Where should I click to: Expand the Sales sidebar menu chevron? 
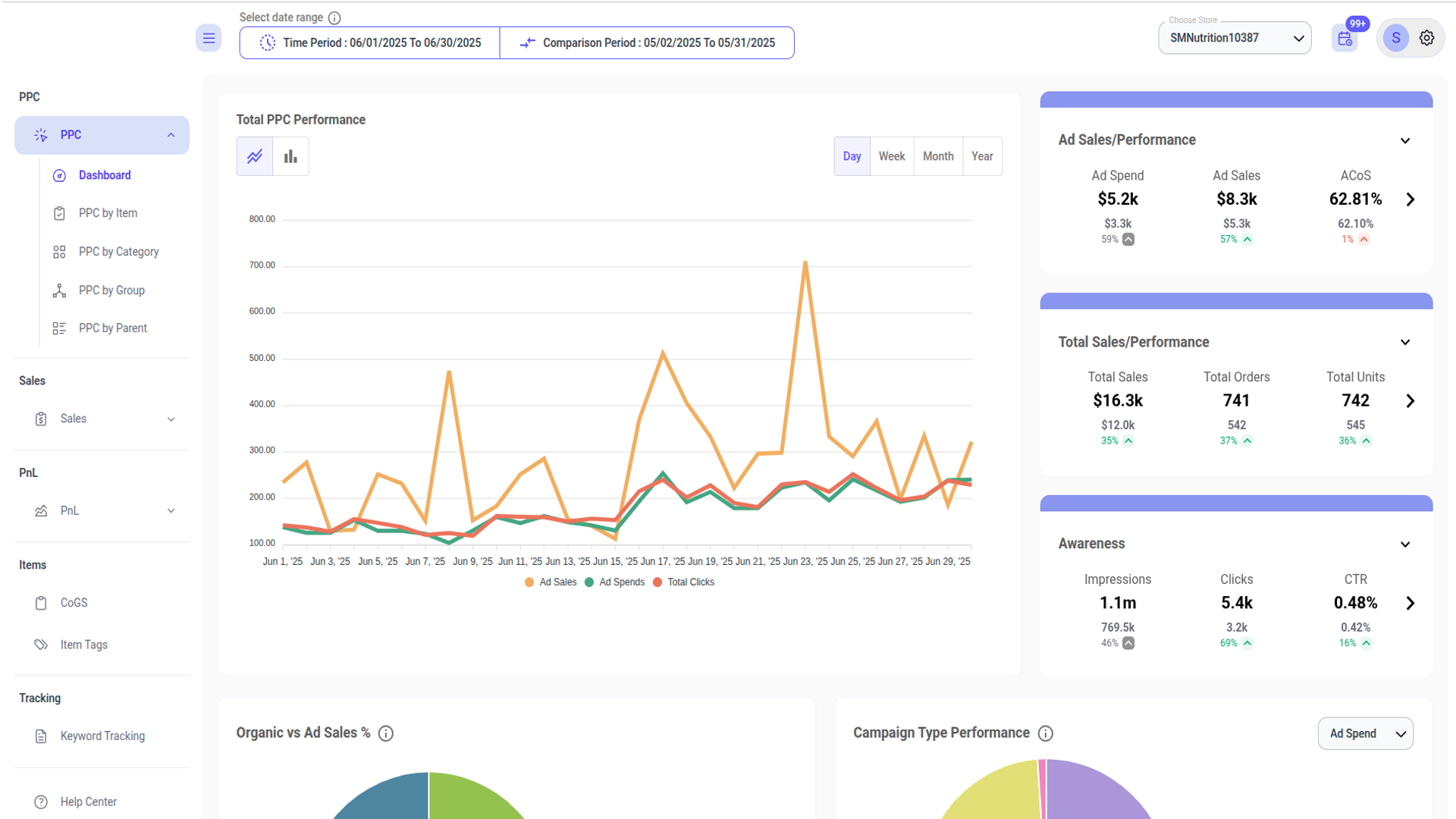(x=171, y=419)
